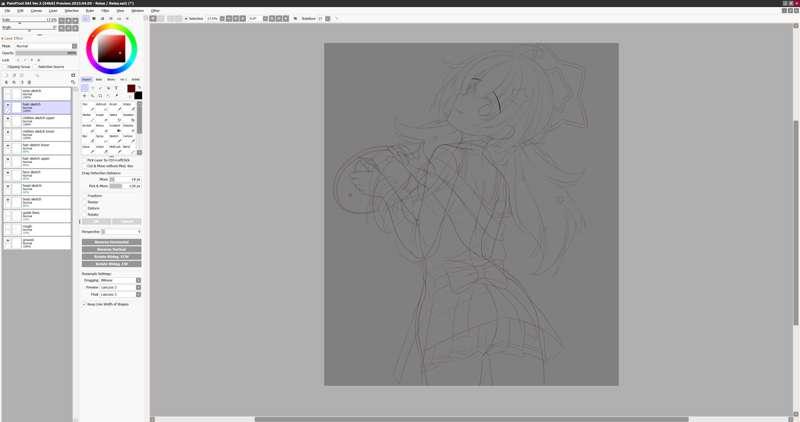Click Redo in the top quick bar
This screenshot has width=800, height=422.
[161, 18]
